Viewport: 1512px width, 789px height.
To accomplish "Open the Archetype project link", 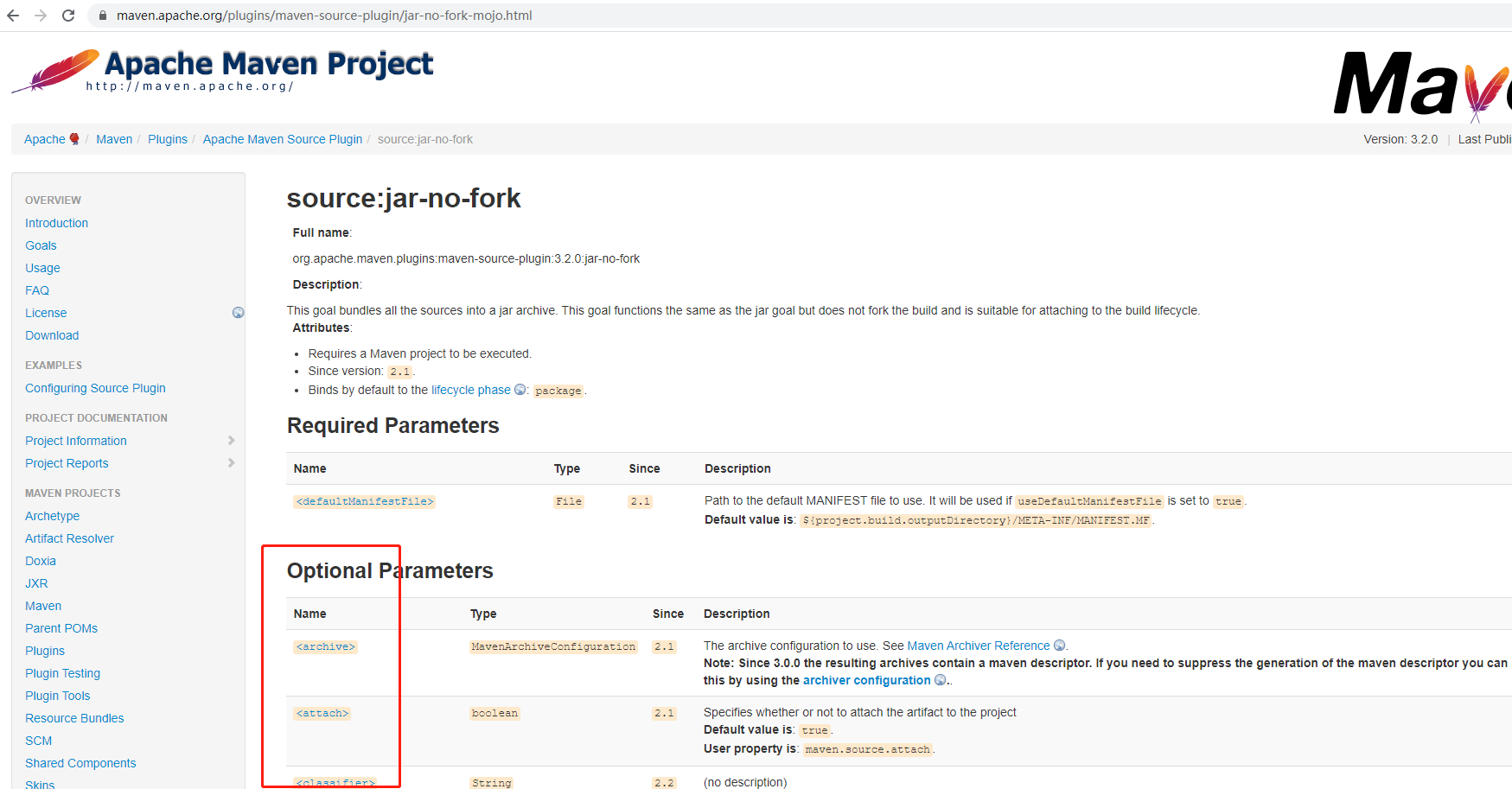I will click(x=52, y=516).
